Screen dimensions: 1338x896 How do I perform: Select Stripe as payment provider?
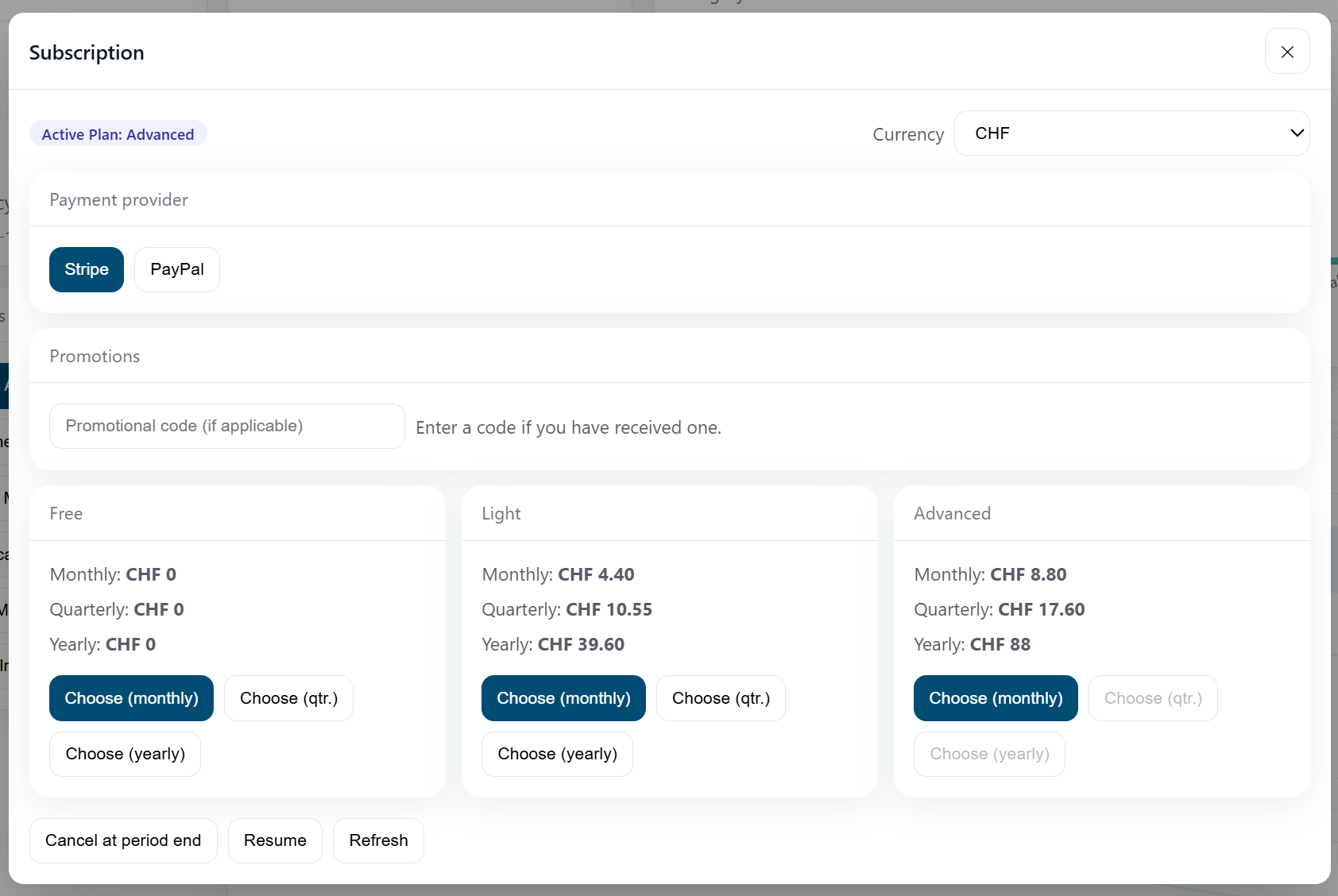pyautogui.click(x=86, y=269)
